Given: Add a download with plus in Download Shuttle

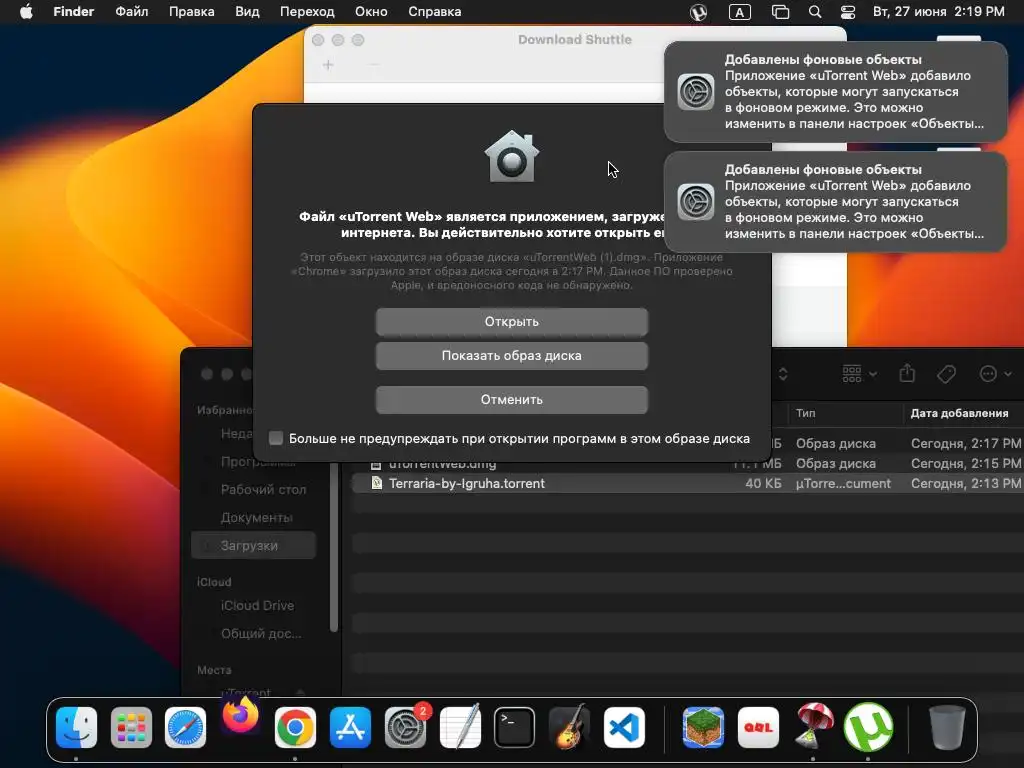Looking at the screenshot, I should 328,65.
